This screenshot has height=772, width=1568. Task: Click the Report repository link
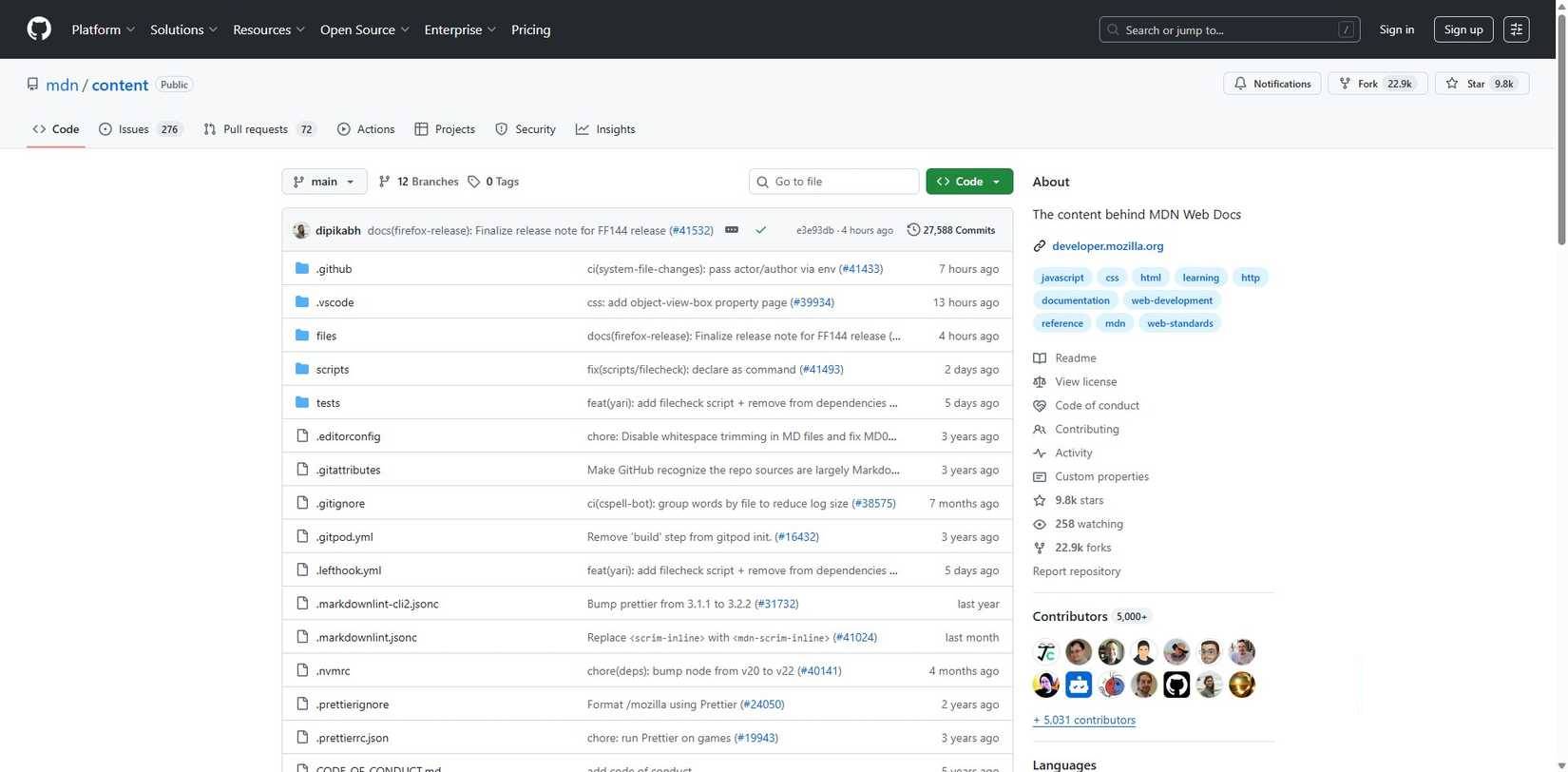point(1077,571)
